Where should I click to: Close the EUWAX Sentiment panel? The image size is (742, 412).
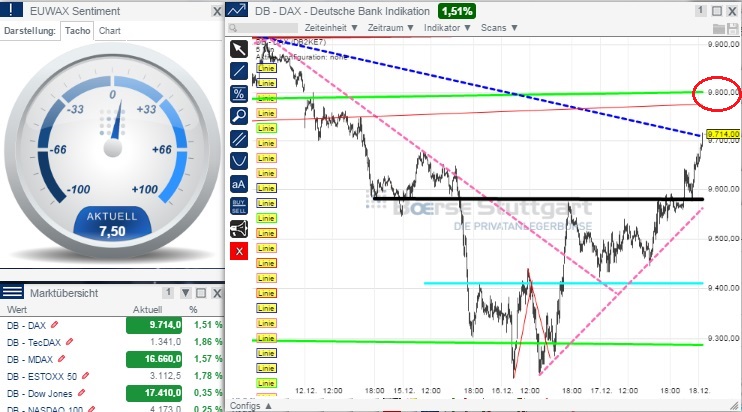tap(217, 11)
